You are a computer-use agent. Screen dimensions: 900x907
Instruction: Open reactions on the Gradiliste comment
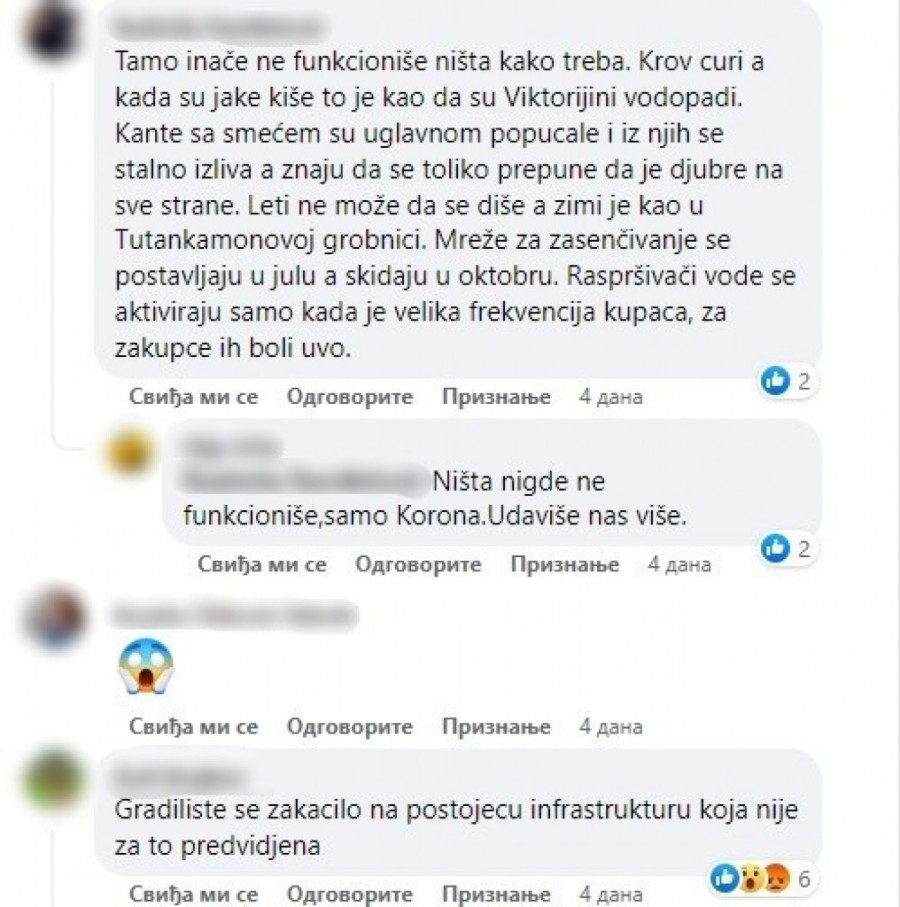761,879
